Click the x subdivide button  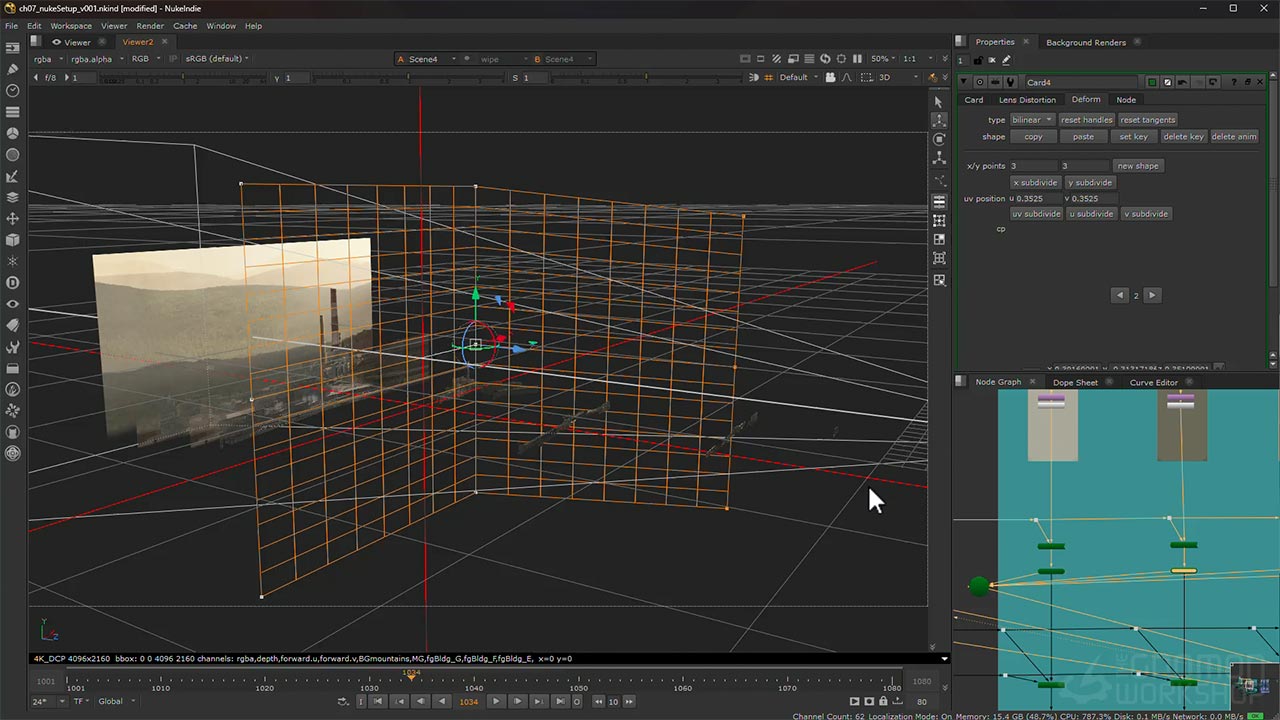pos(1034,183)
